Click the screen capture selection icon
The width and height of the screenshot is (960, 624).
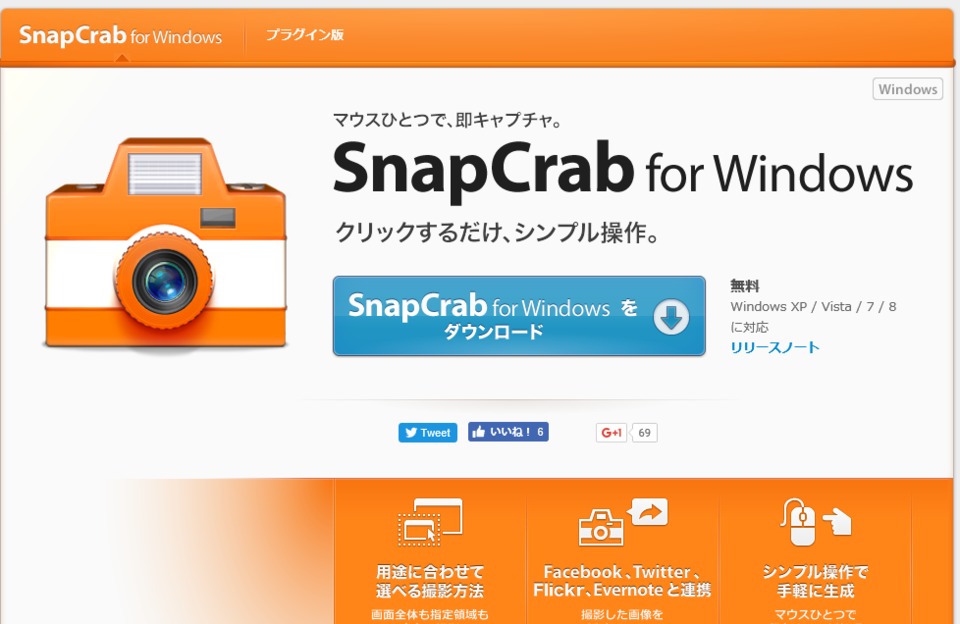tap(430, 522)
